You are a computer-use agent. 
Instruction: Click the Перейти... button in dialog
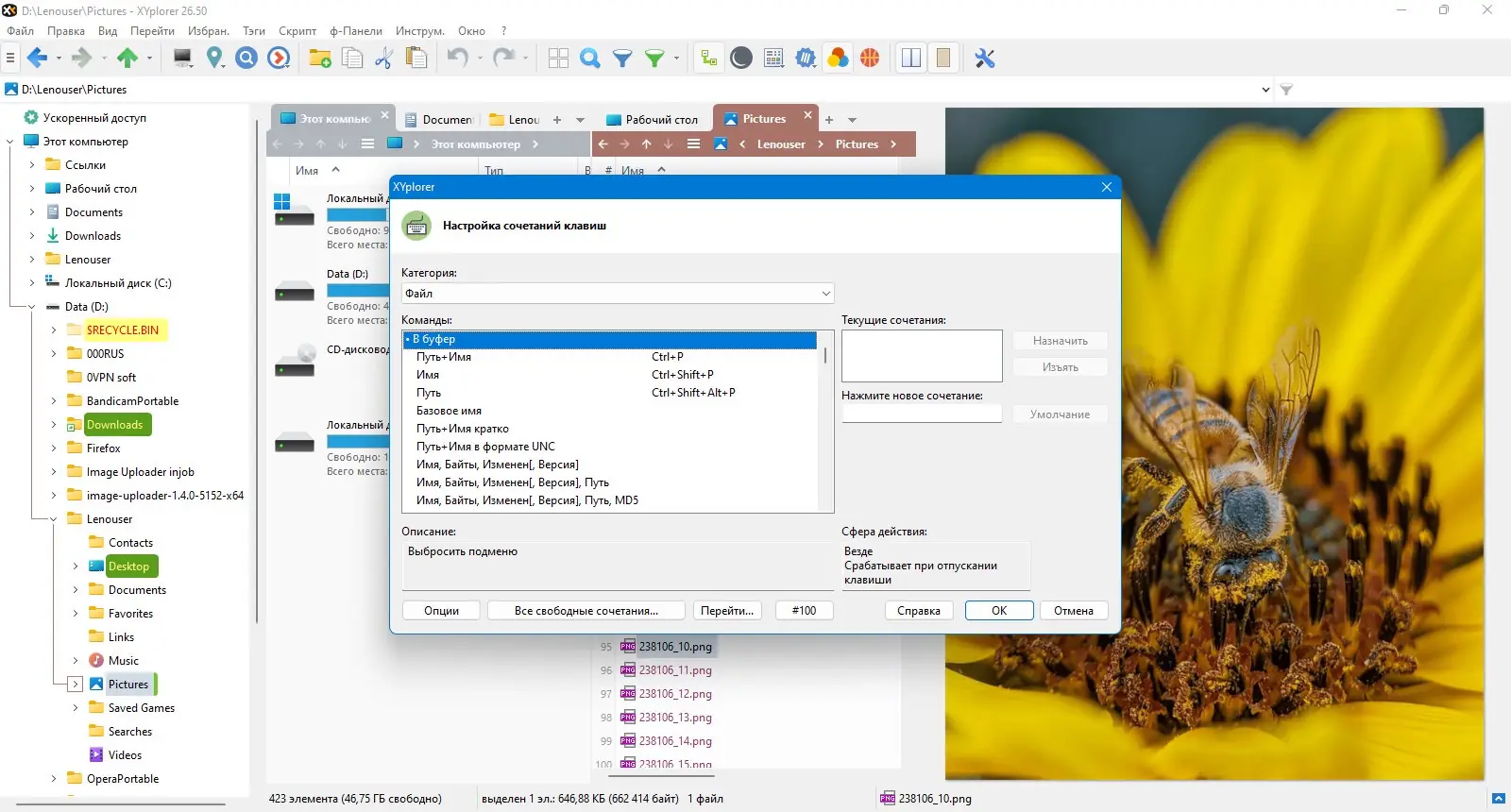coord(727,611)
